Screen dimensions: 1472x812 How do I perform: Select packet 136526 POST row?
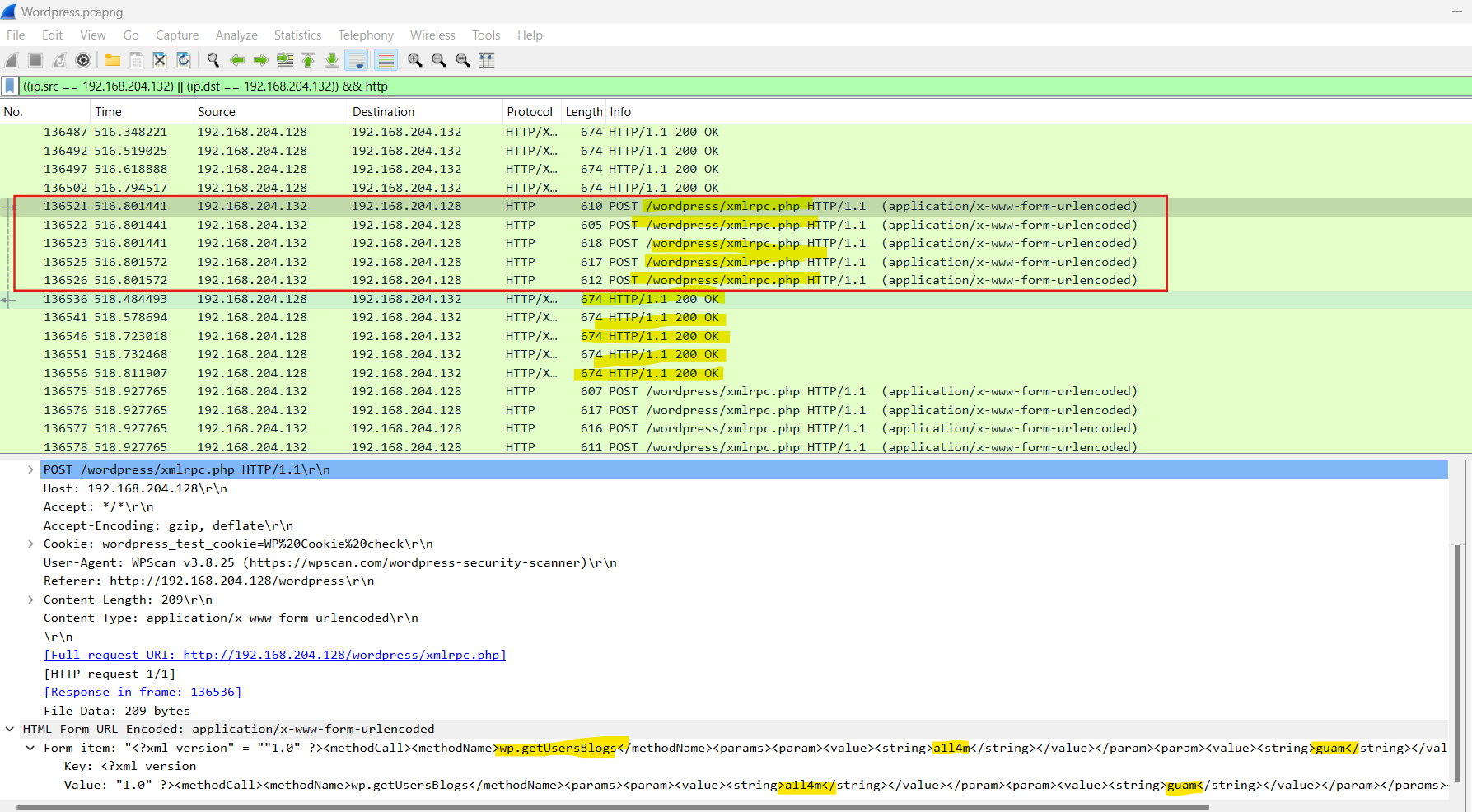(736, 280)
